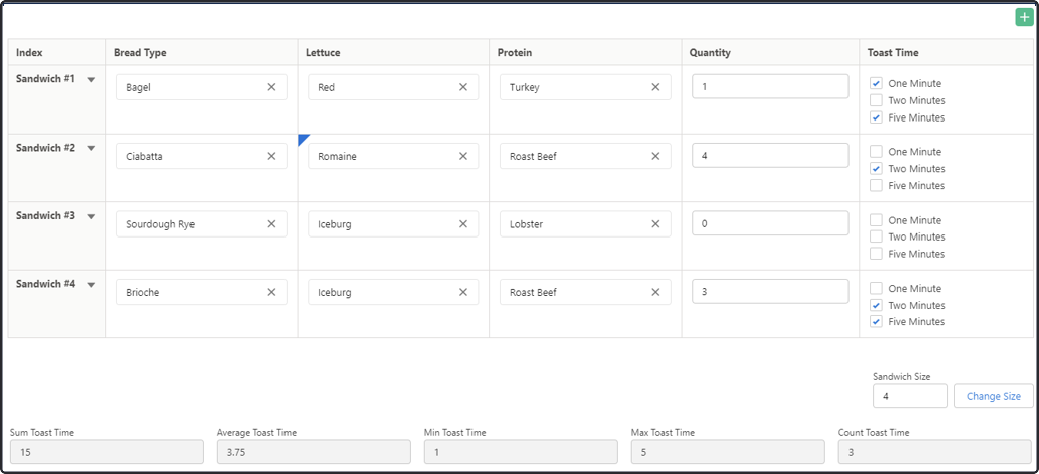This screenshot has width=1039, height=474.
Task: Check Two Minutes for Sandwich #1
Action: coord(876,101)
